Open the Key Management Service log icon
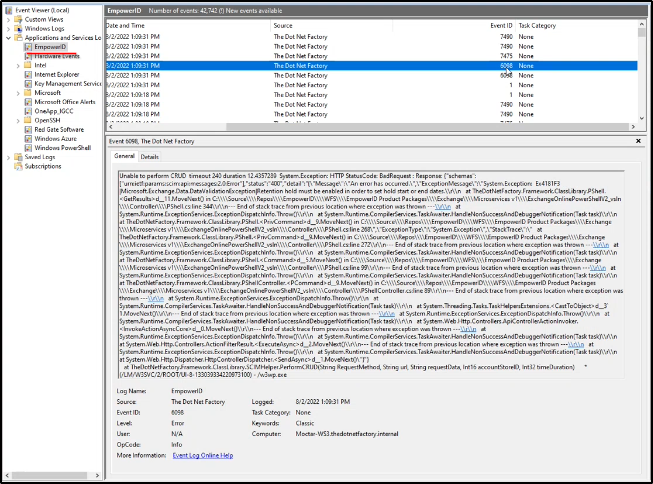Screen dimensions: 653x484 tap(28, 83)
